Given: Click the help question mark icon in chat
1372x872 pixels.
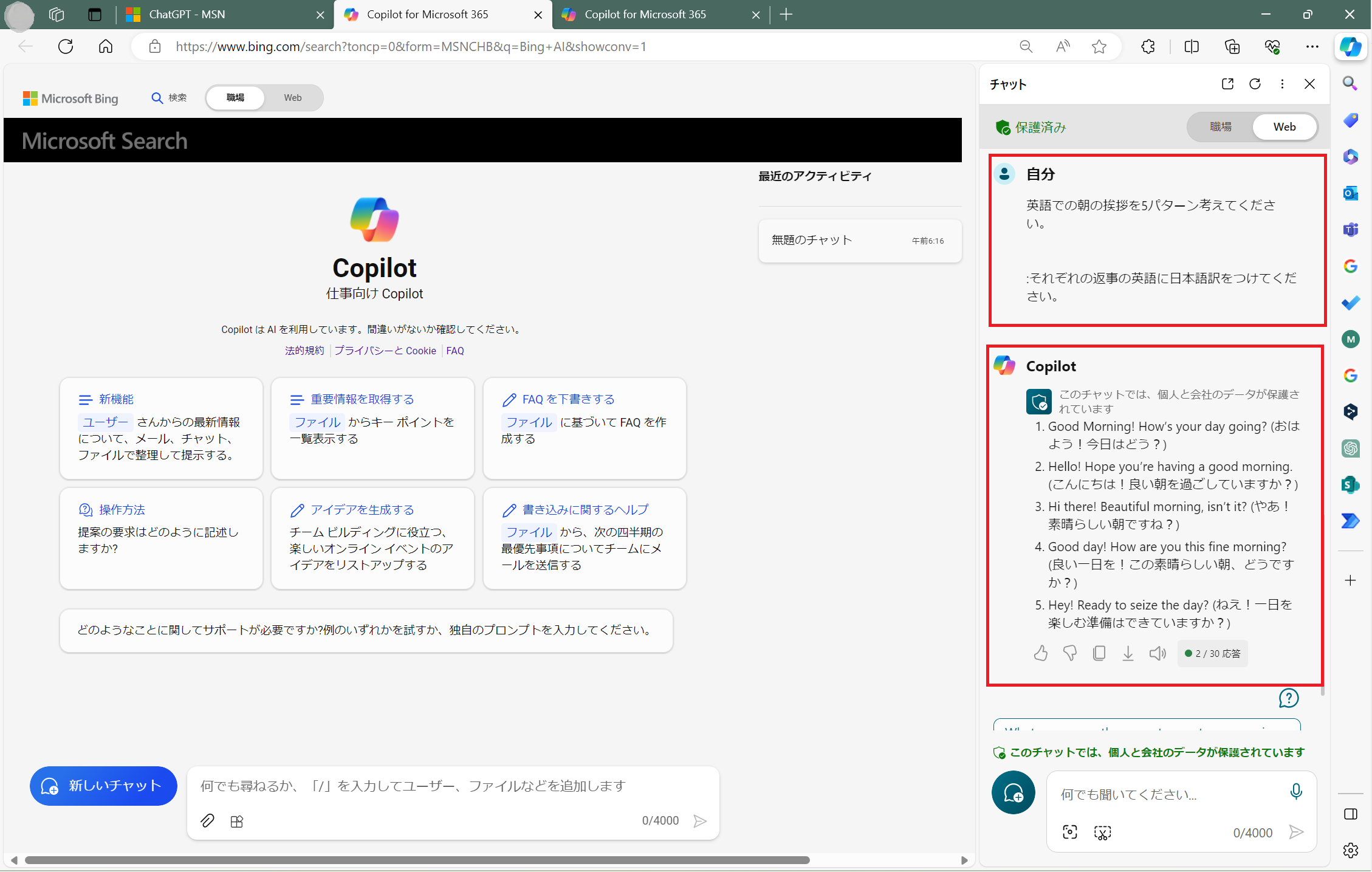Looking at the screenshot, I should click(x=1288, y=698).
